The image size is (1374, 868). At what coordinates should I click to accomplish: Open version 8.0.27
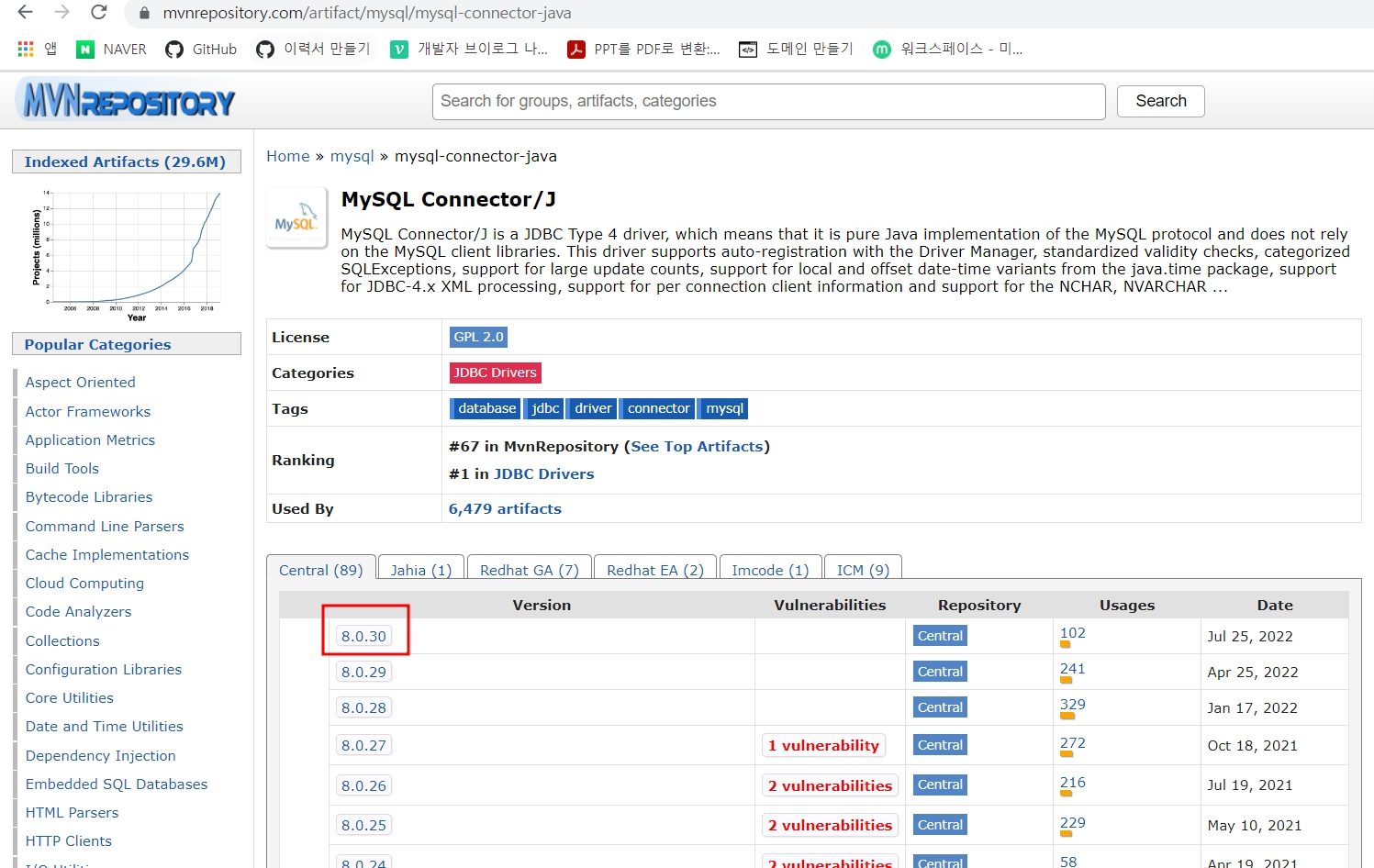coord(363,745)
